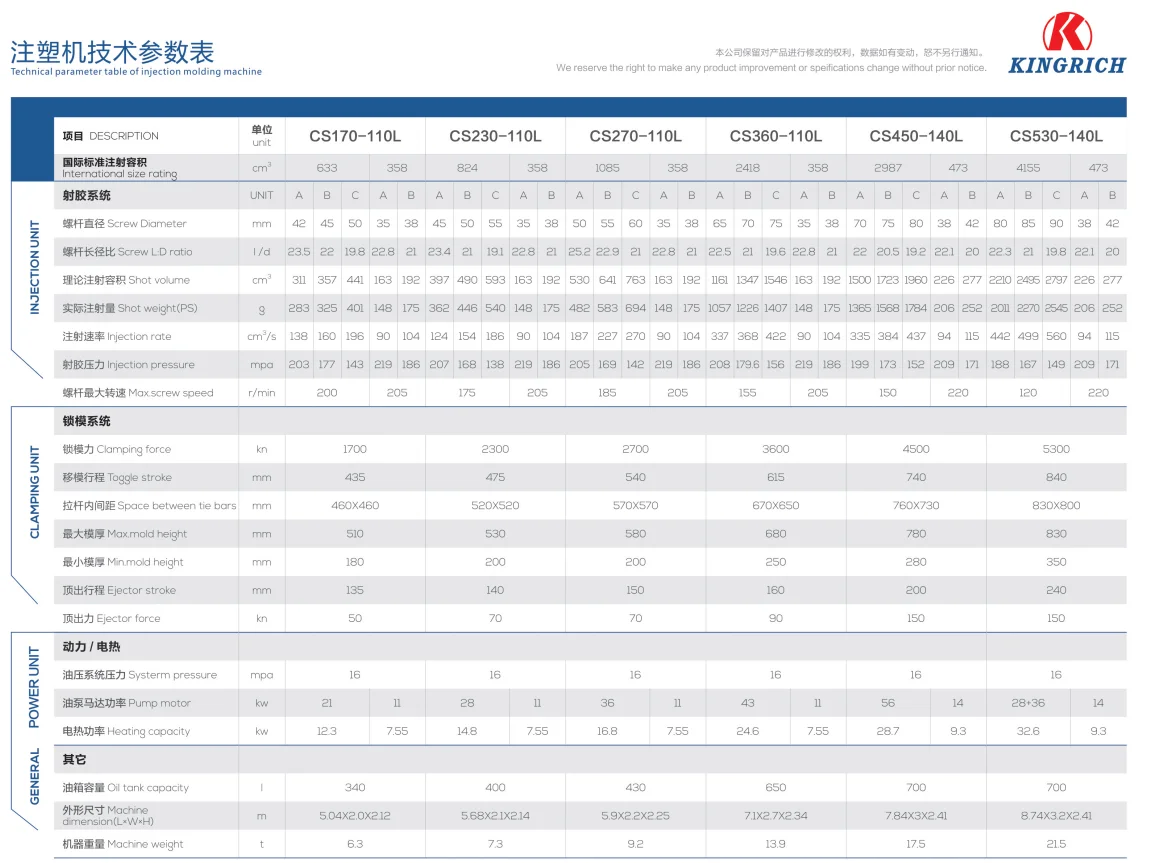
Task: Select the POWER UNIT vertical section label
Action: pos(35,687)
